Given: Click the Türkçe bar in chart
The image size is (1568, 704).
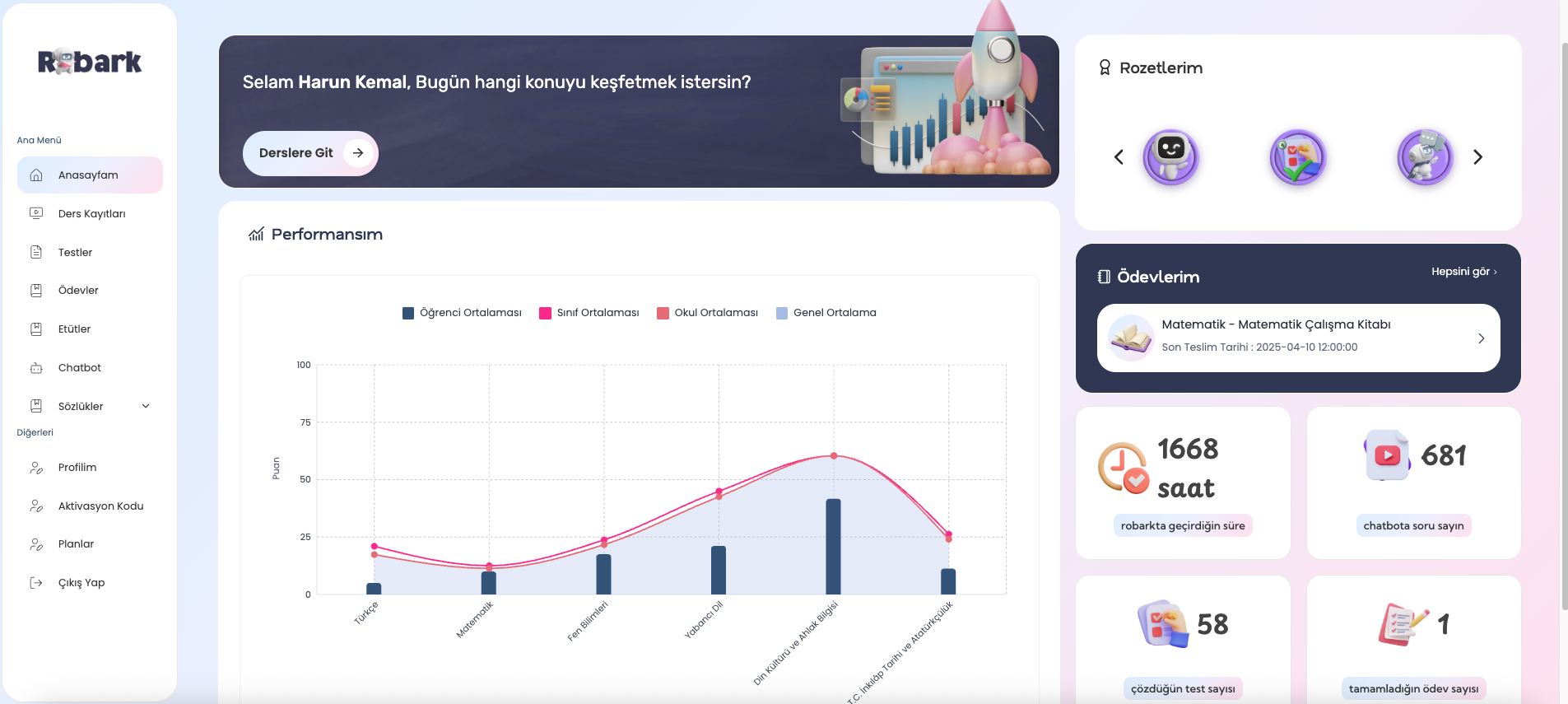Looking at the screenshot, I should (x=374, y=589).
